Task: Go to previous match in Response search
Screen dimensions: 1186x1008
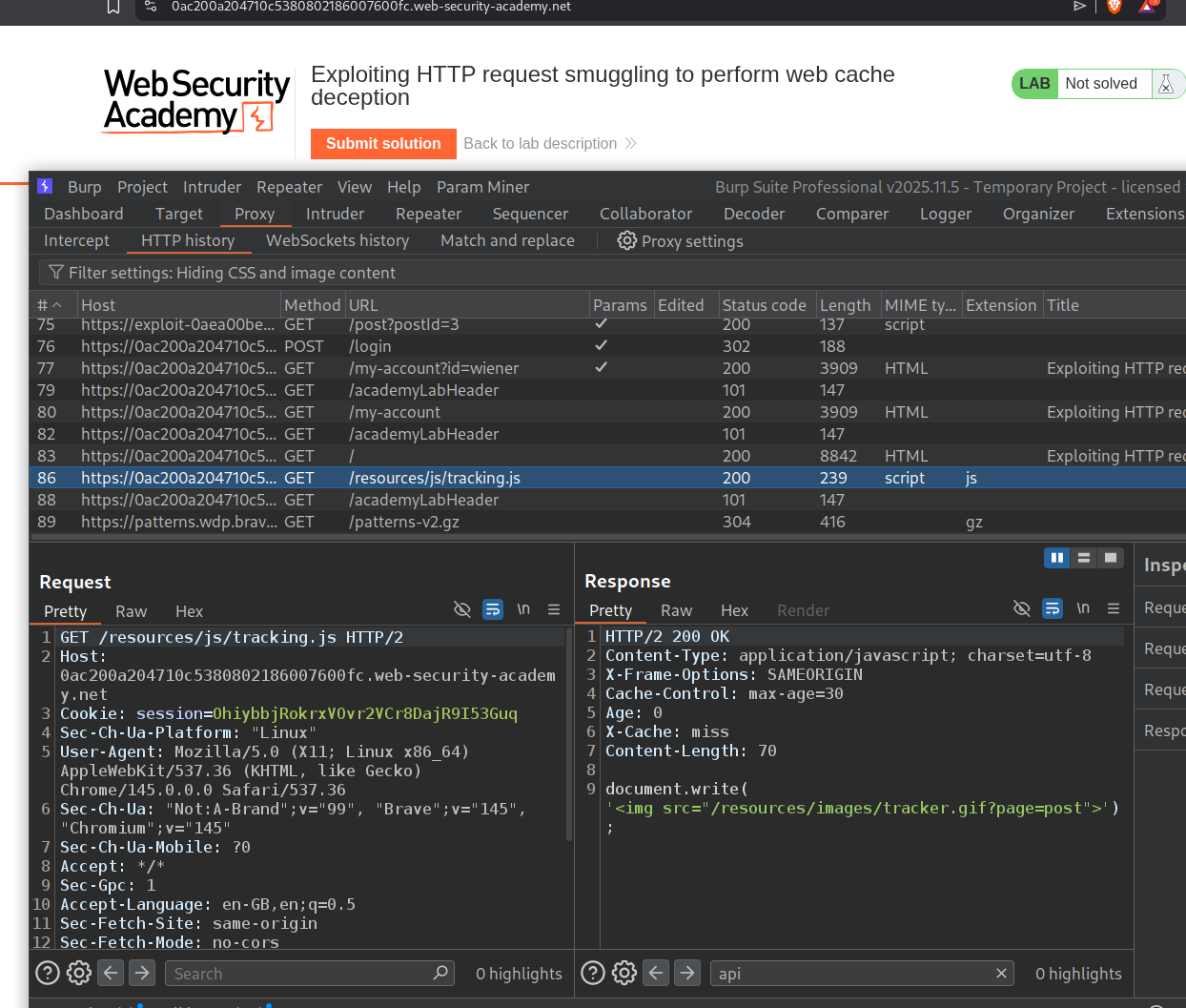Action: (656, 973)
